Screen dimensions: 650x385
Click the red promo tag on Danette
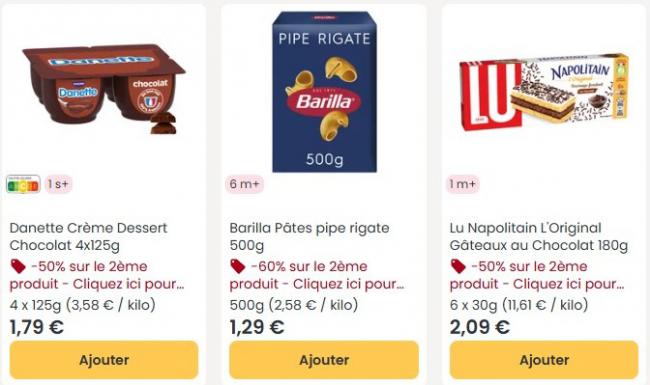point(18,266)
